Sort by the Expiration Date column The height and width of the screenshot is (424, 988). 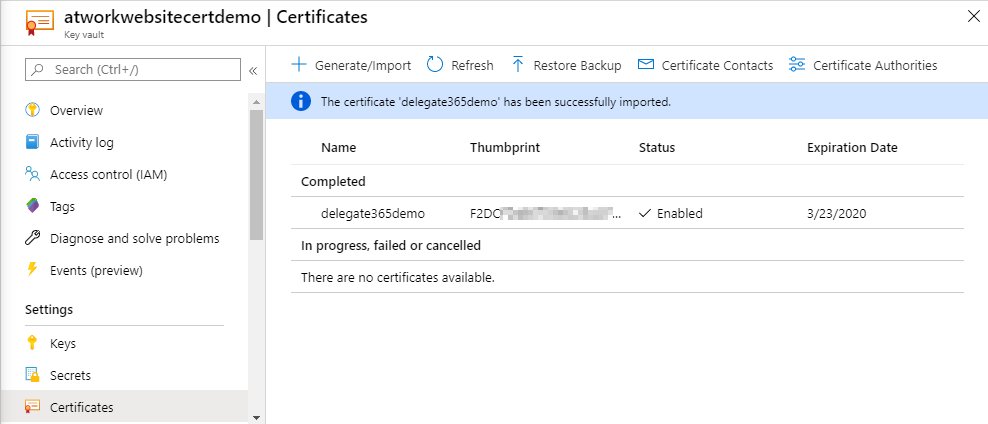pyautogui.click(x=852, y=147)
